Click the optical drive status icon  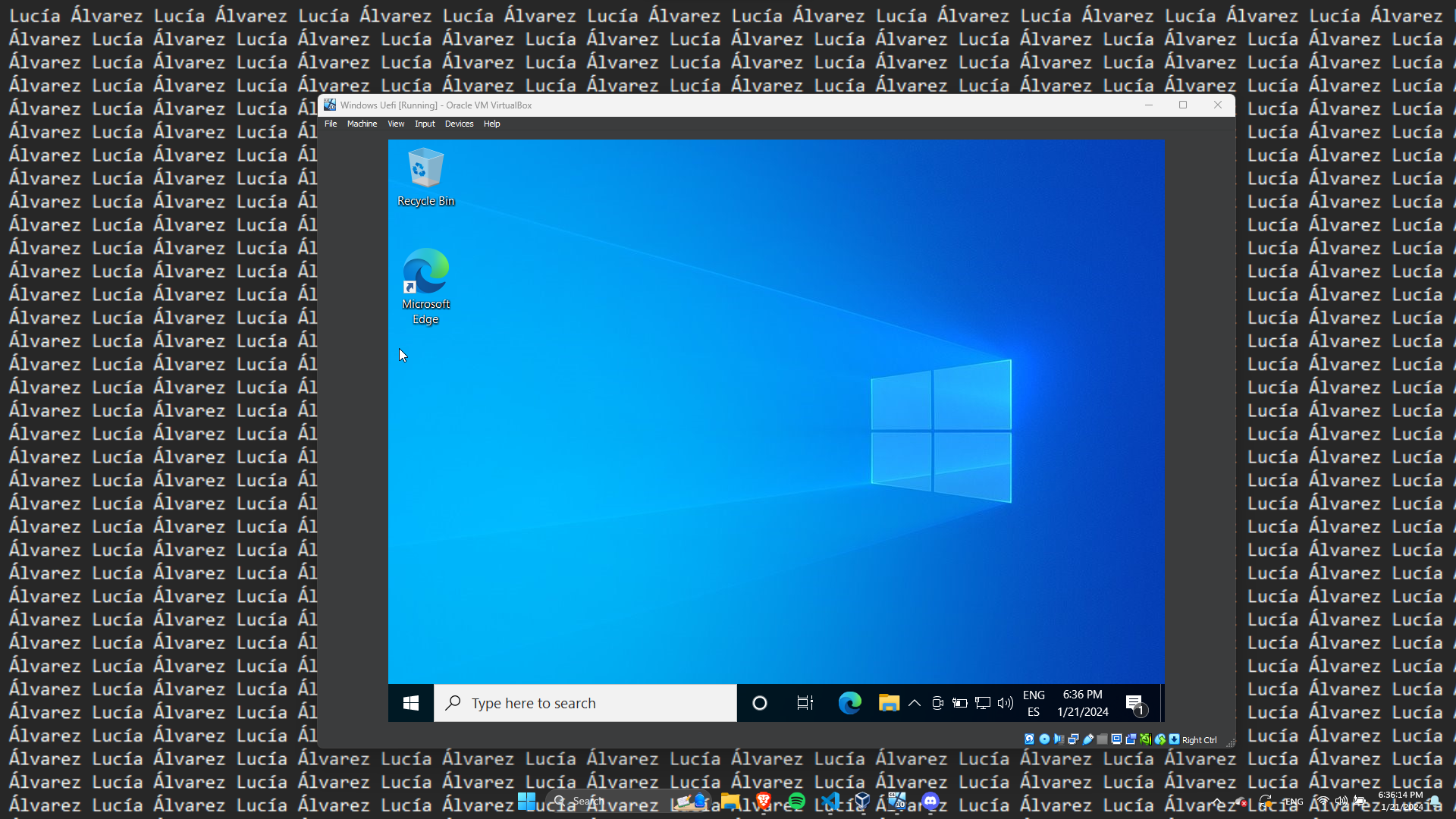pos(1044,739)
